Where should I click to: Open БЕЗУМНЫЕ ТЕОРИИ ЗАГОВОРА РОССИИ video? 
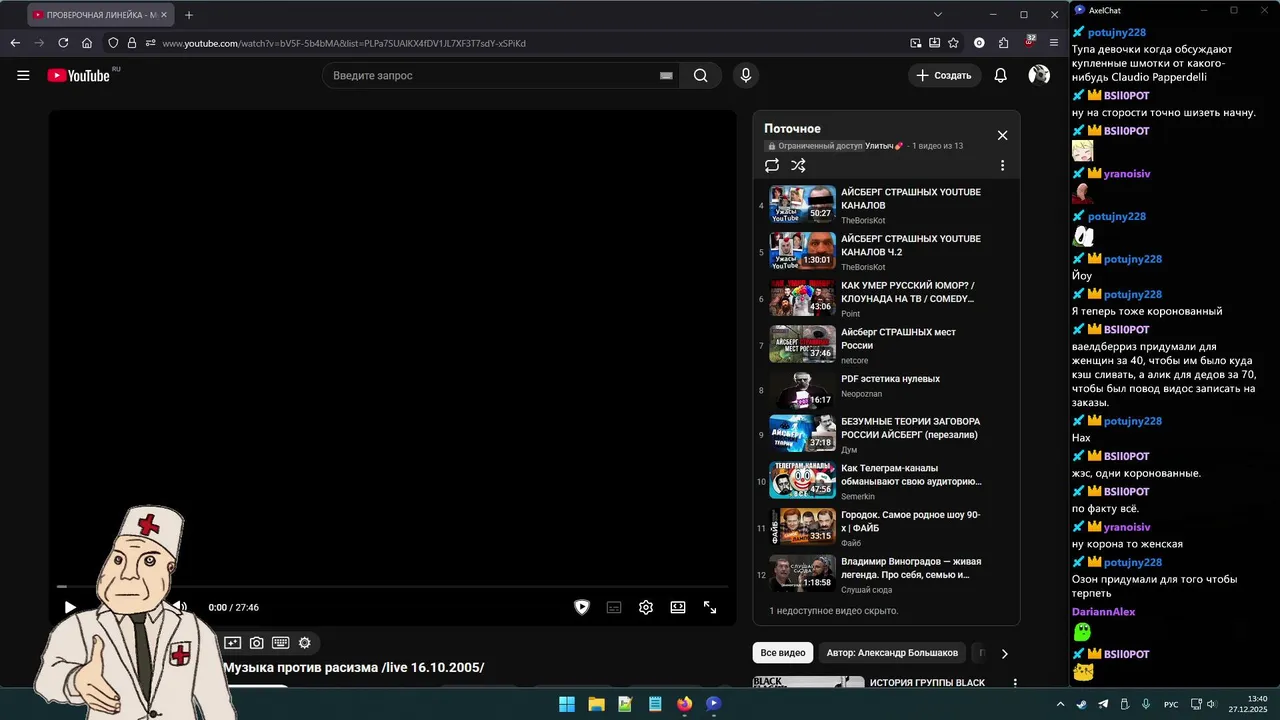(x=887, y=435)
